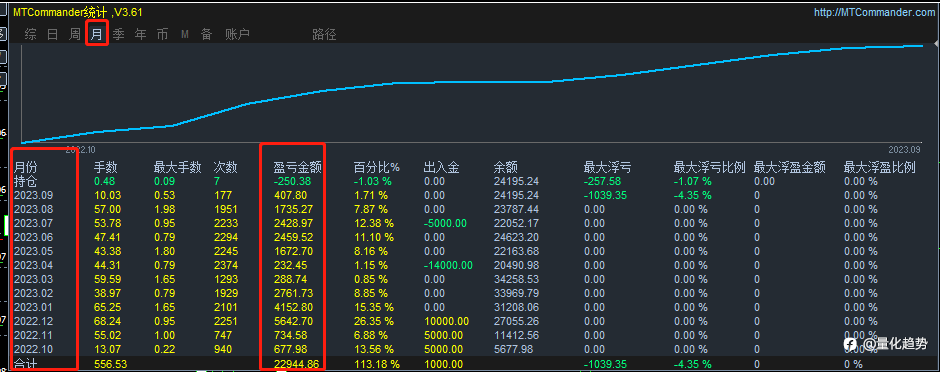Click the 最大浮亏比例 column header
This screenshot has width=940, height=372.
click(x=709, y=168)
